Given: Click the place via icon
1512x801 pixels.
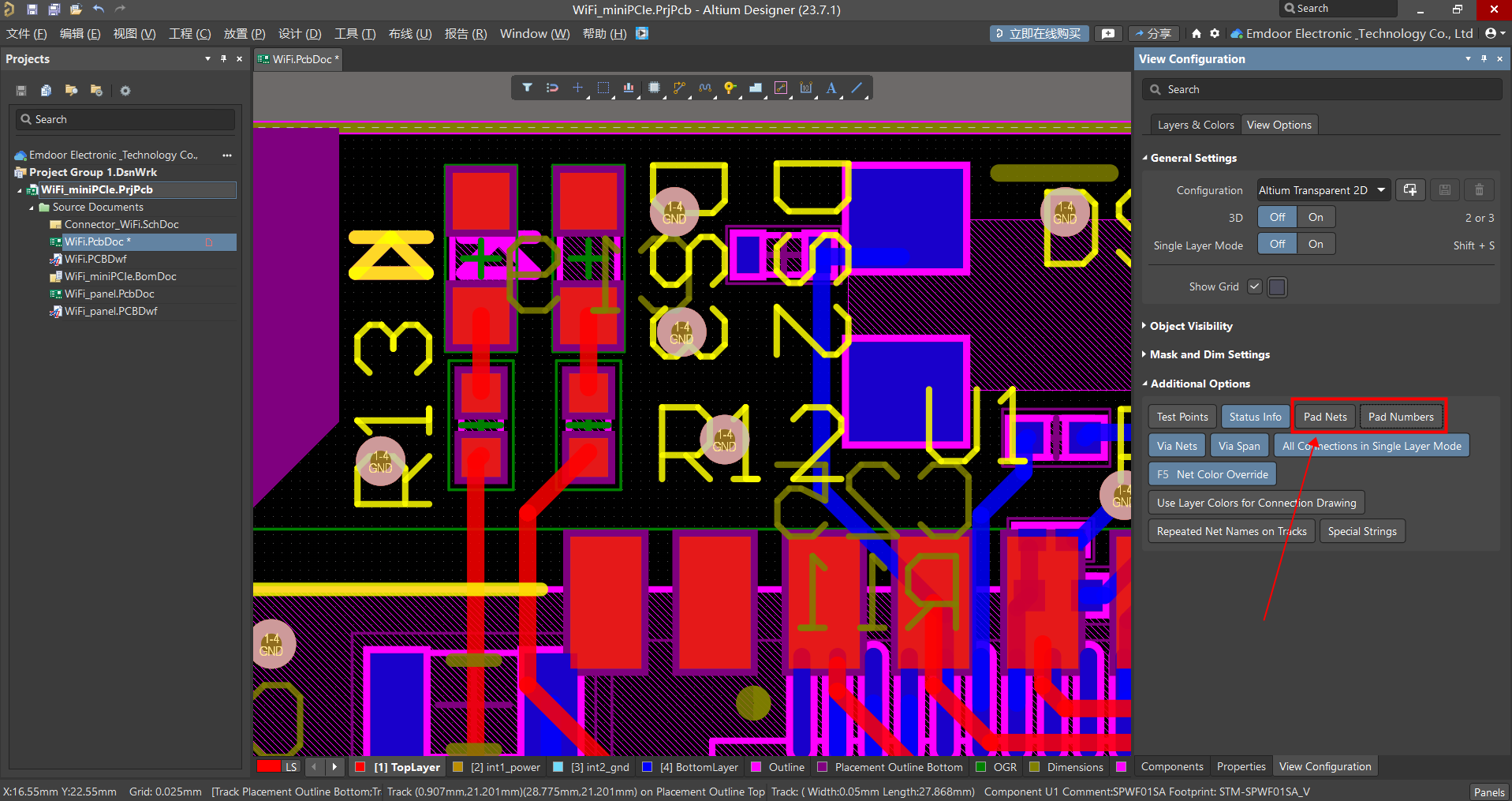Looking at the screenshot, I should pyautogui.click(x=730, y=88).
